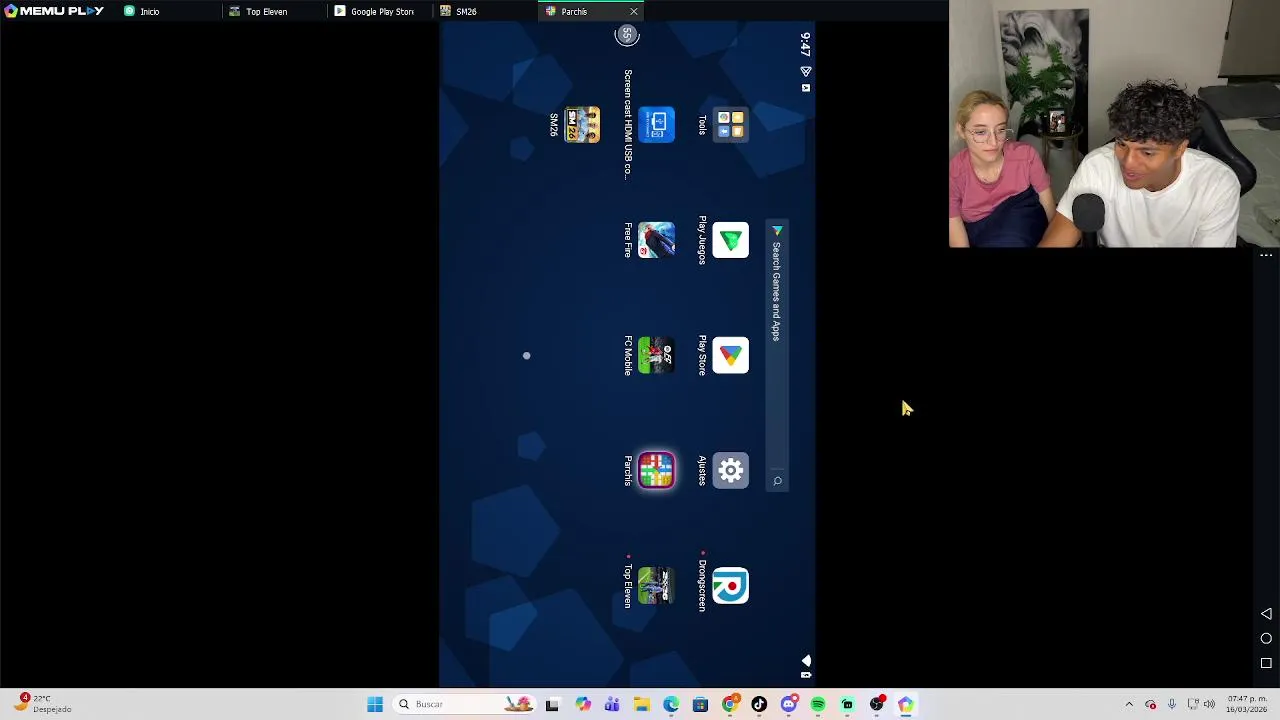Viewport: 1280px width, 720px height.
Task: Click the Buscar taskbar search box
Action: pos(465,704)
